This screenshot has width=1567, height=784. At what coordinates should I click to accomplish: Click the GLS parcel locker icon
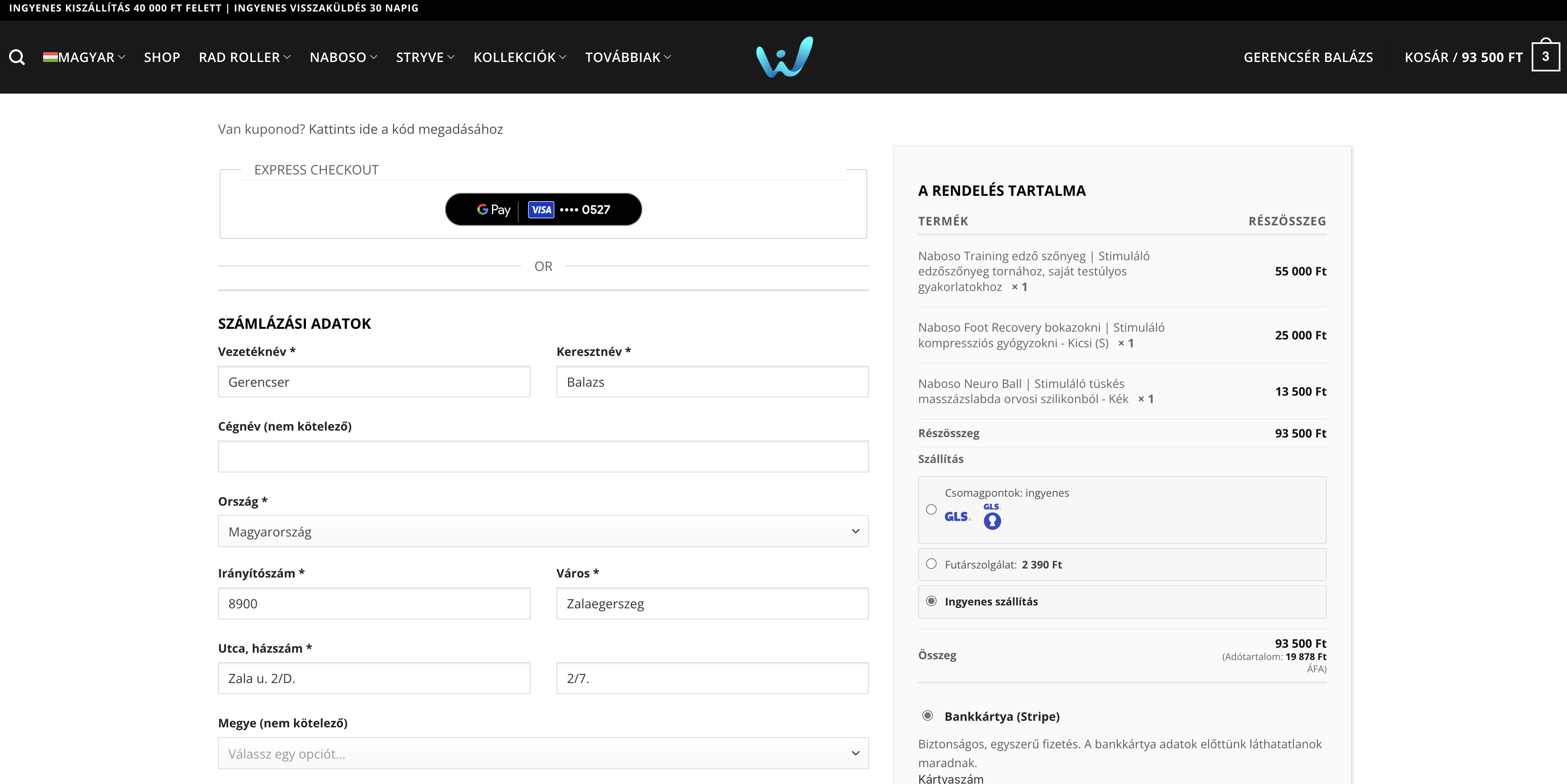(x=992, y=516)
